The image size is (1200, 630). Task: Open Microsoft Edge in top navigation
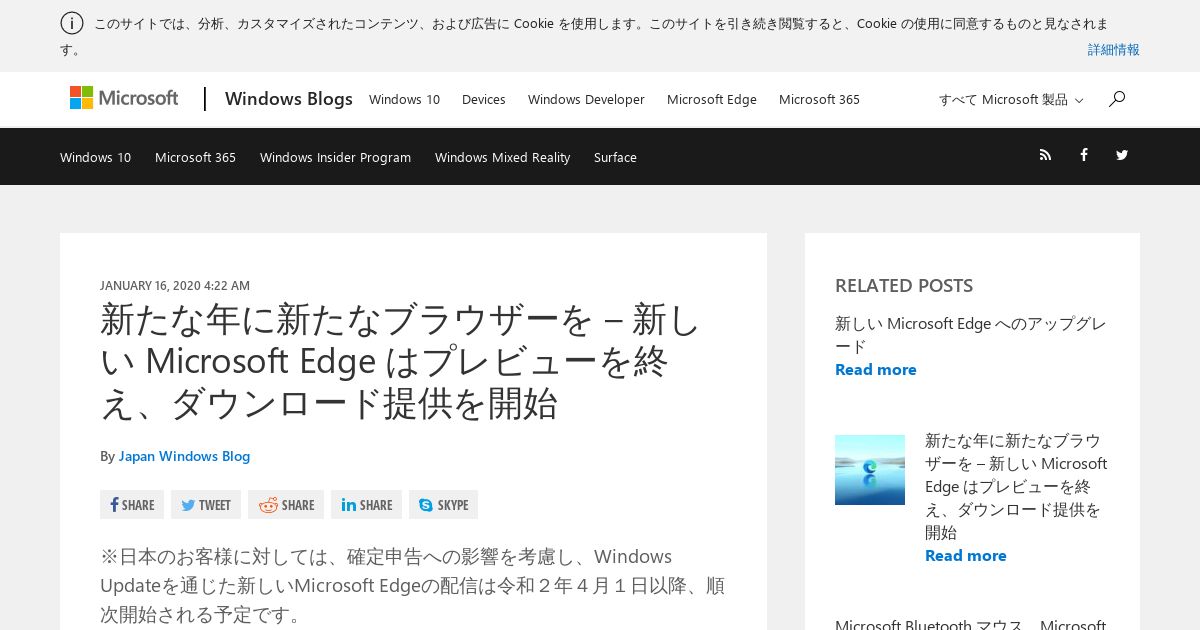pyautogui.click(x=712, y=100)
